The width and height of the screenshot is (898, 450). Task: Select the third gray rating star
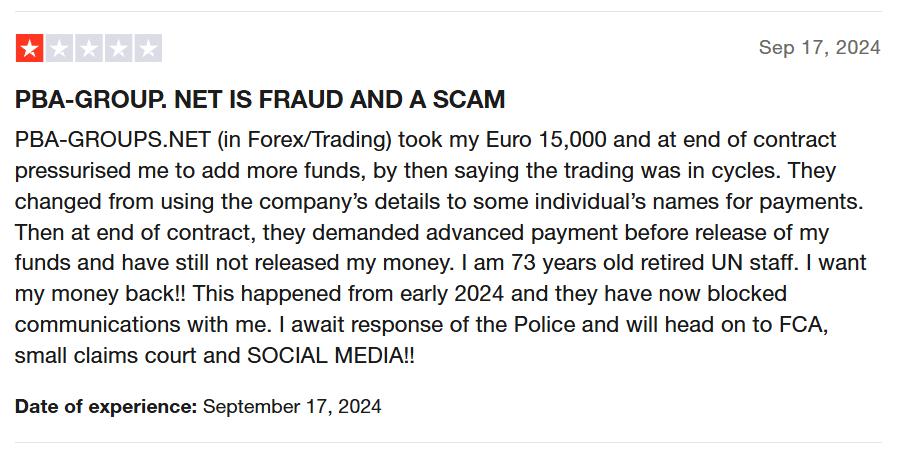point(89,48)
